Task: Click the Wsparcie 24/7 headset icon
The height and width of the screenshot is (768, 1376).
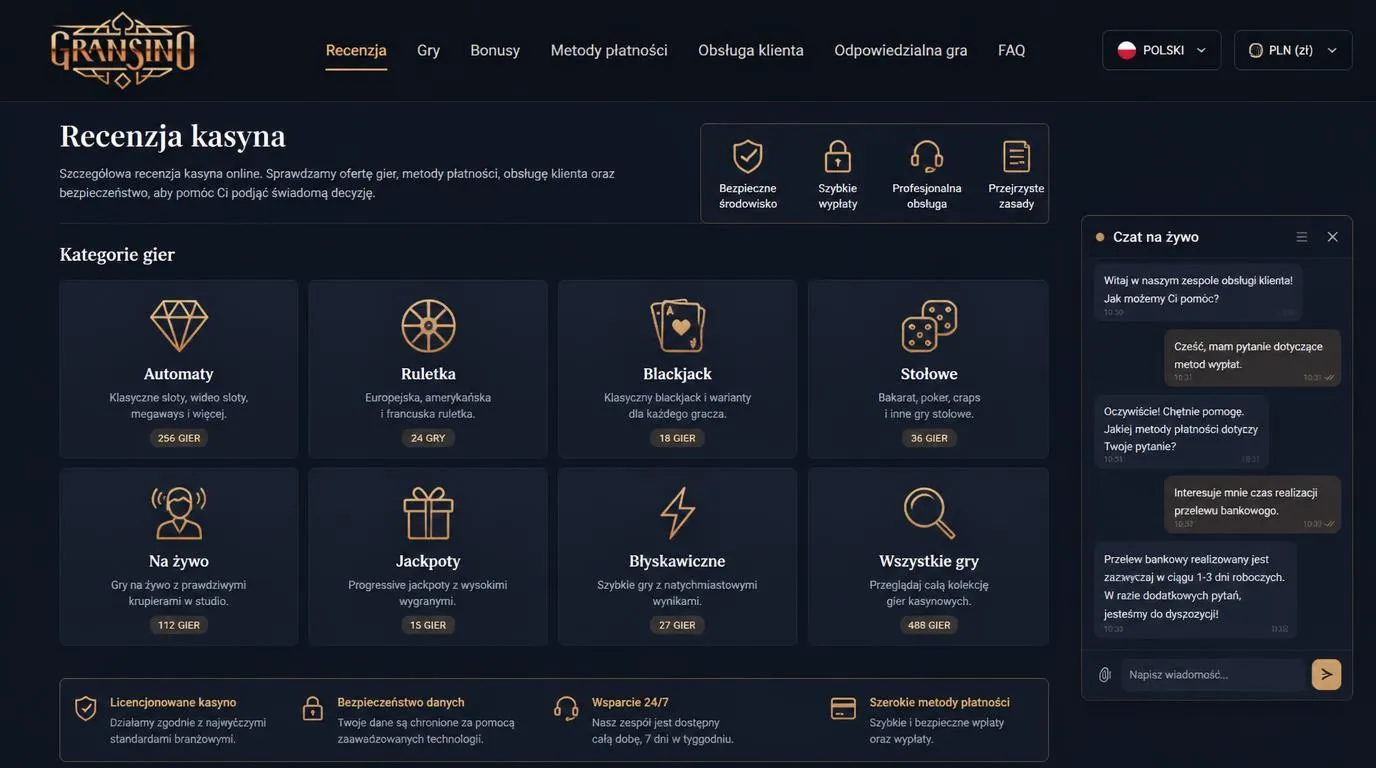Action: click(x=566, y=709)
